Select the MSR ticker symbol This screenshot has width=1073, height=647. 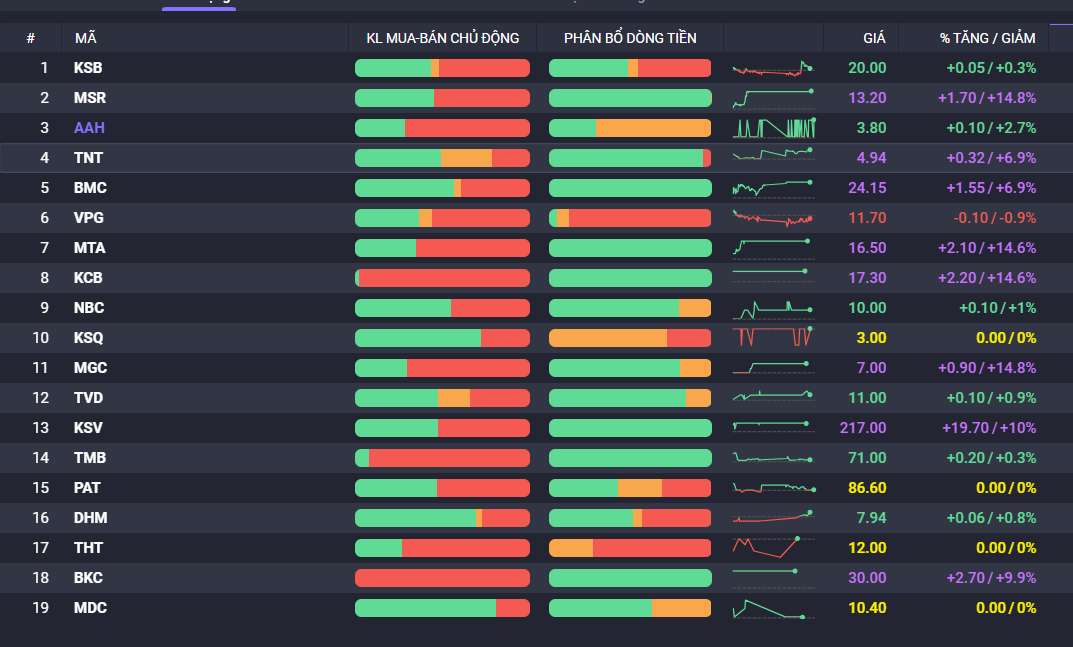click(90, 98)
